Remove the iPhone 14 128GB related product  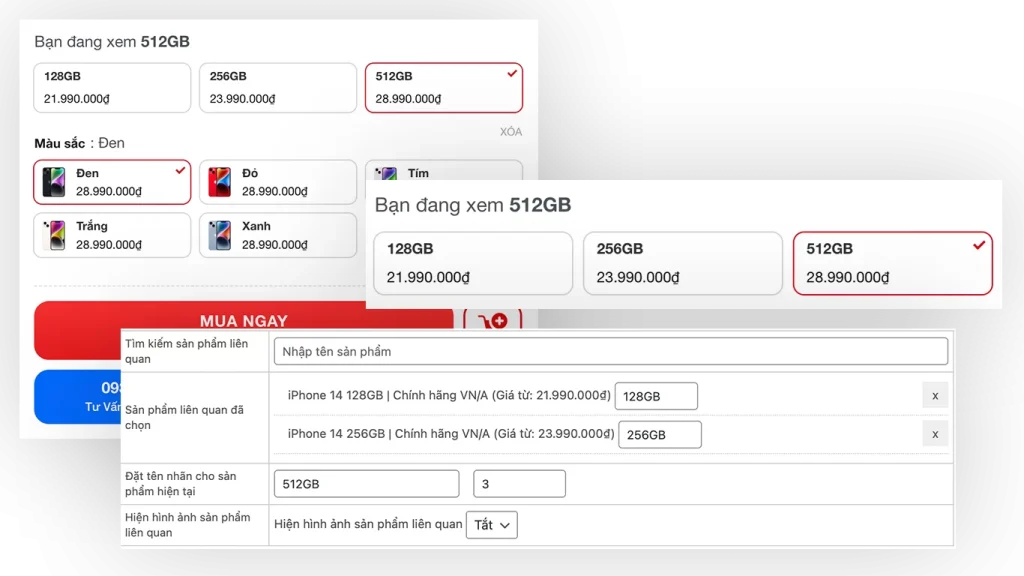point(934,395)
